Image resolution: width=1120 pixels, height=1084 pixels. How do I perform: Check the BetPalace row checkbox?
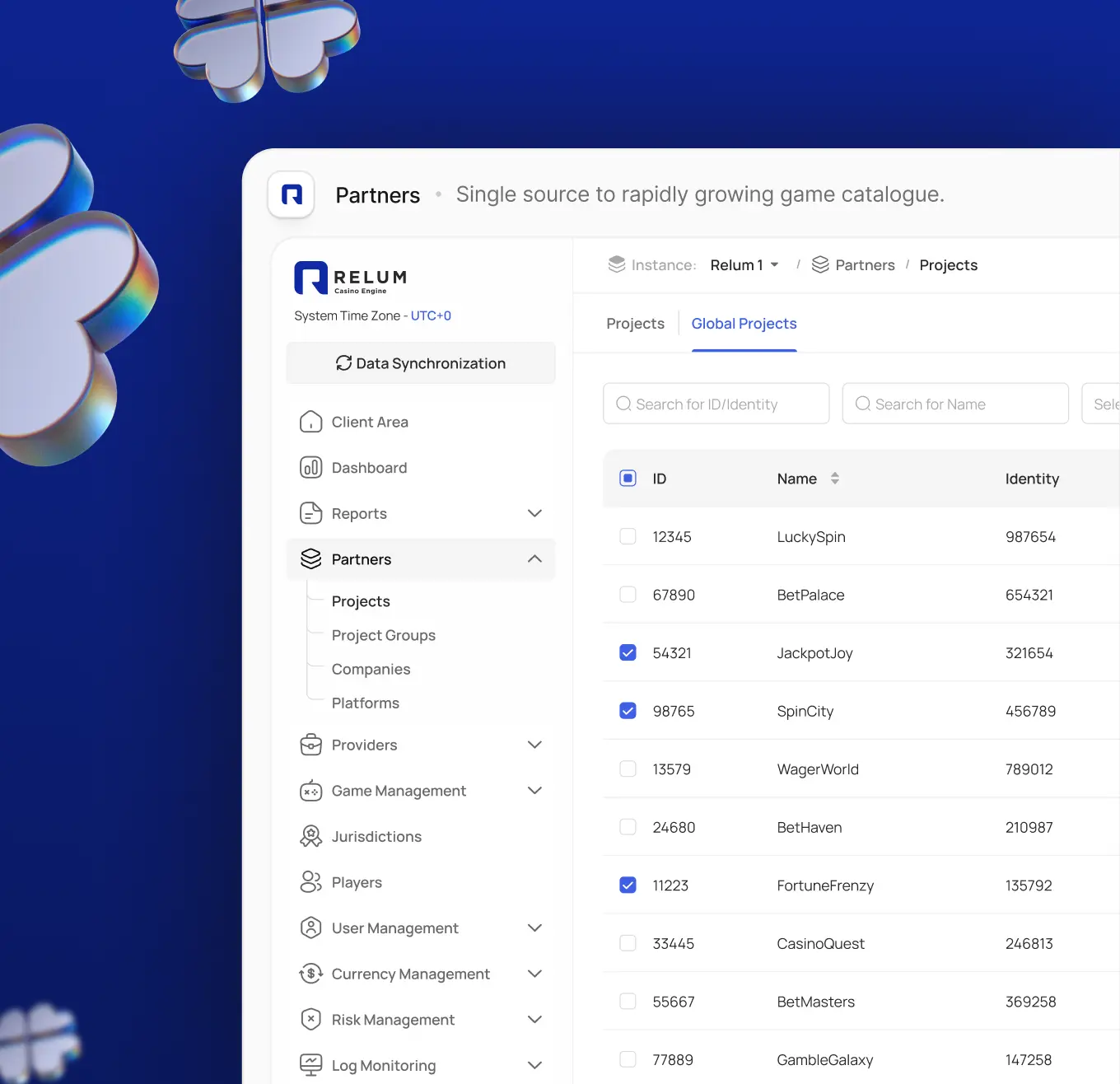click(628, 595)
